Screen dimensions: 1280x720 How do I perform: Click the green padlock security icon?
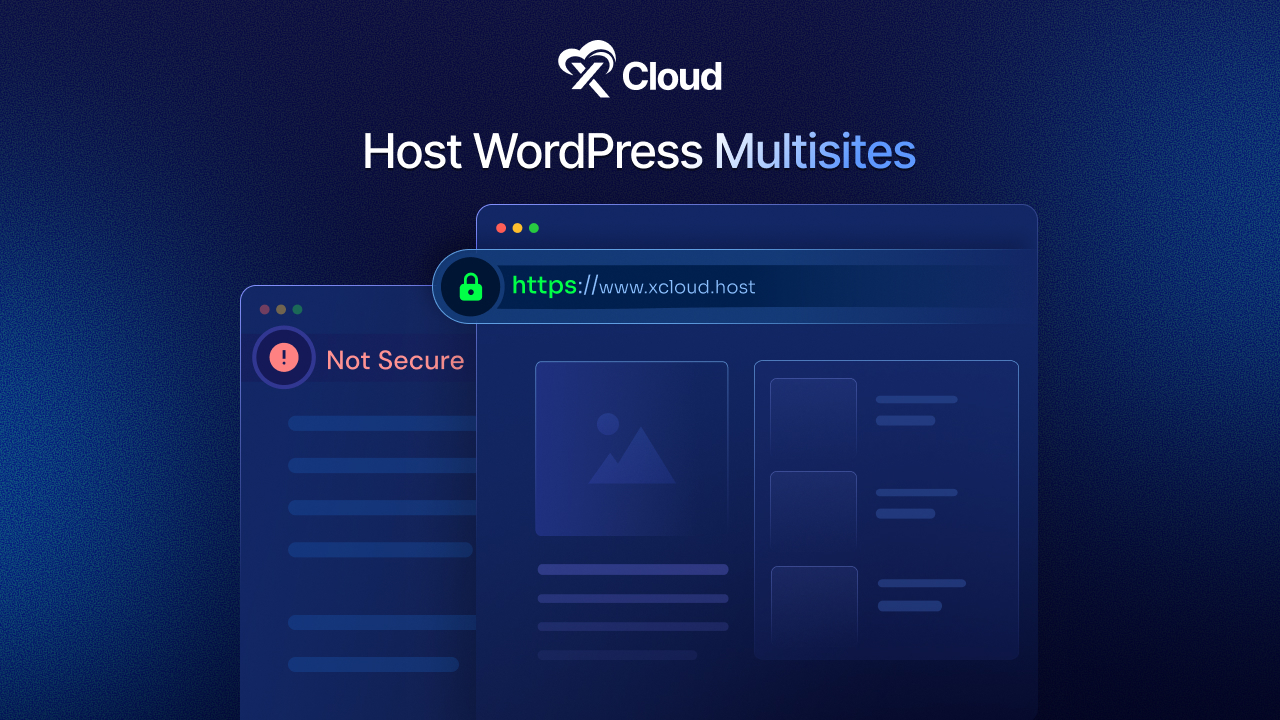[469, 287]
